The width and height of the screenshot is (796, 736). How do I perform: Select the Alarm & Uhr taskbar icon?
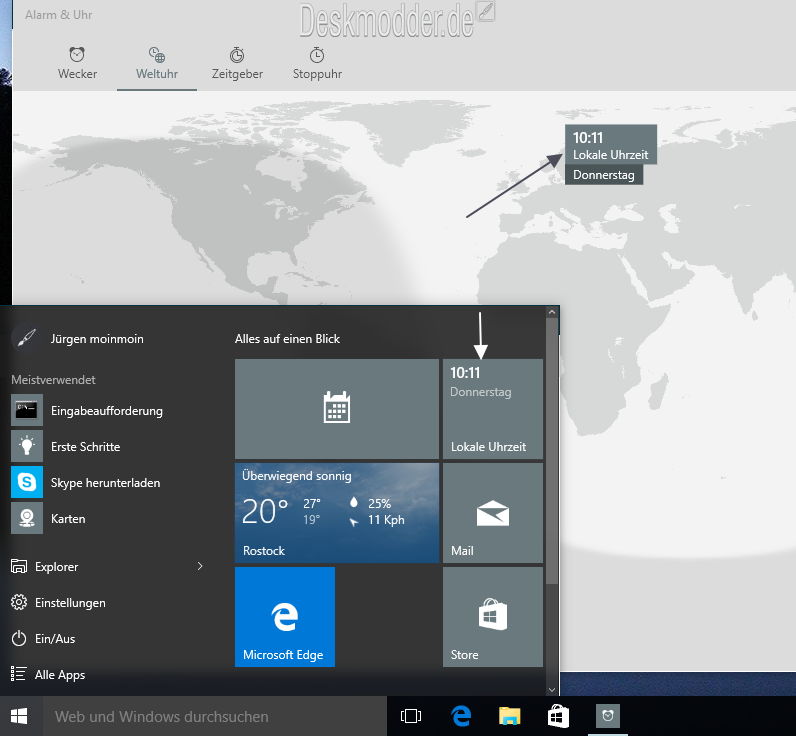click(608, 716)
